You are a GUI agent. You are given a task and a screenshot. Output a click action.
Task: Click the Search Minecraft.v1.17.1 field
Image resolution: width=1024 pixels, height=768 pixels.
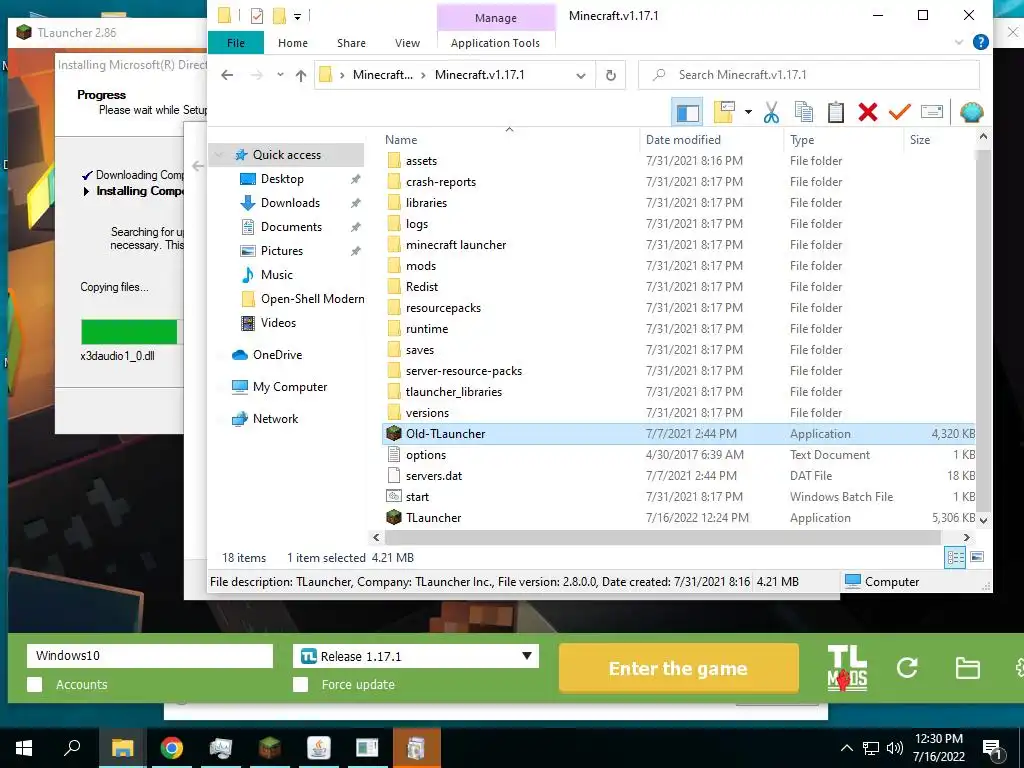808,75
